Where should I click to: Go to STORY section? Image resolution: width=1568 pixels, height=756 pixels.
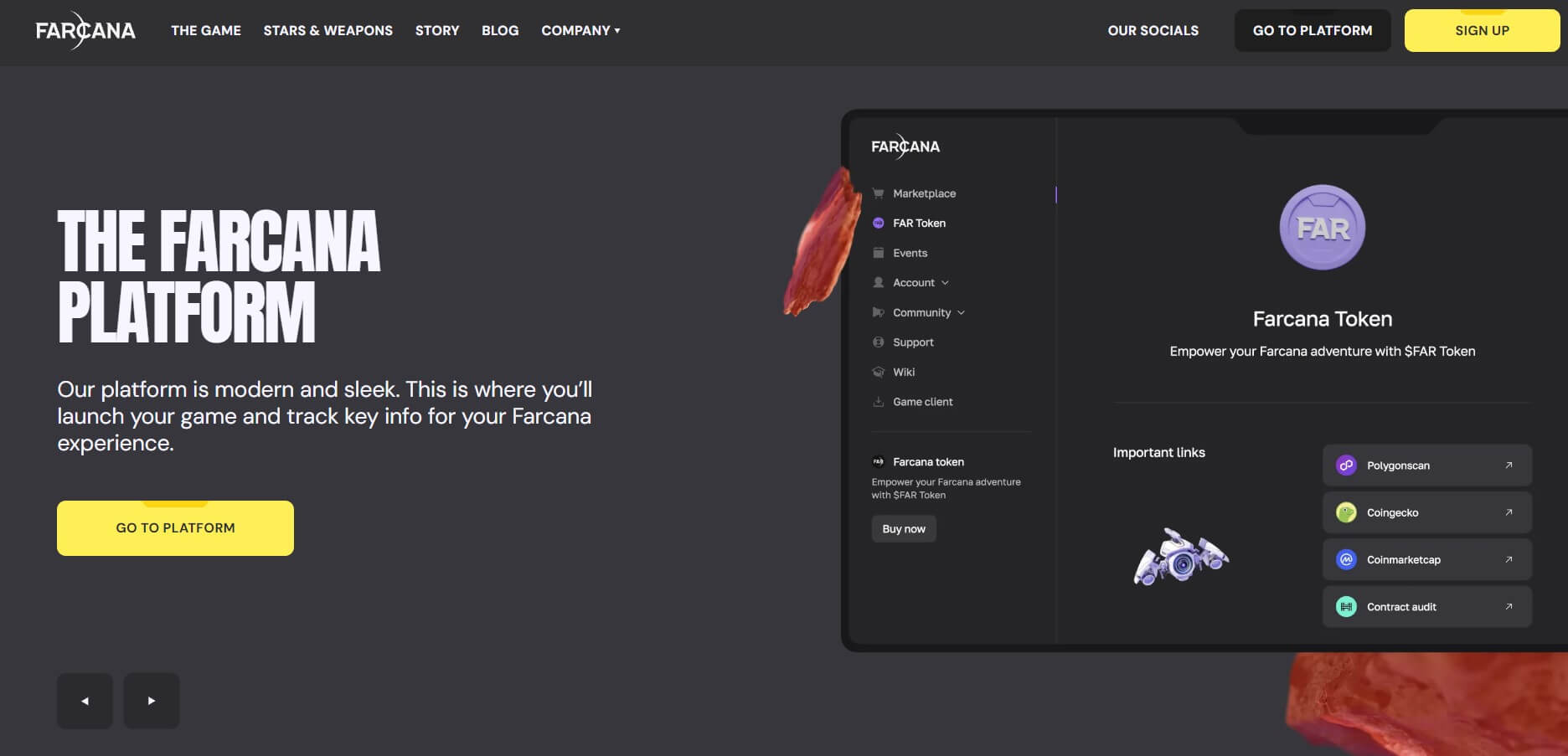tap(437, 30)
